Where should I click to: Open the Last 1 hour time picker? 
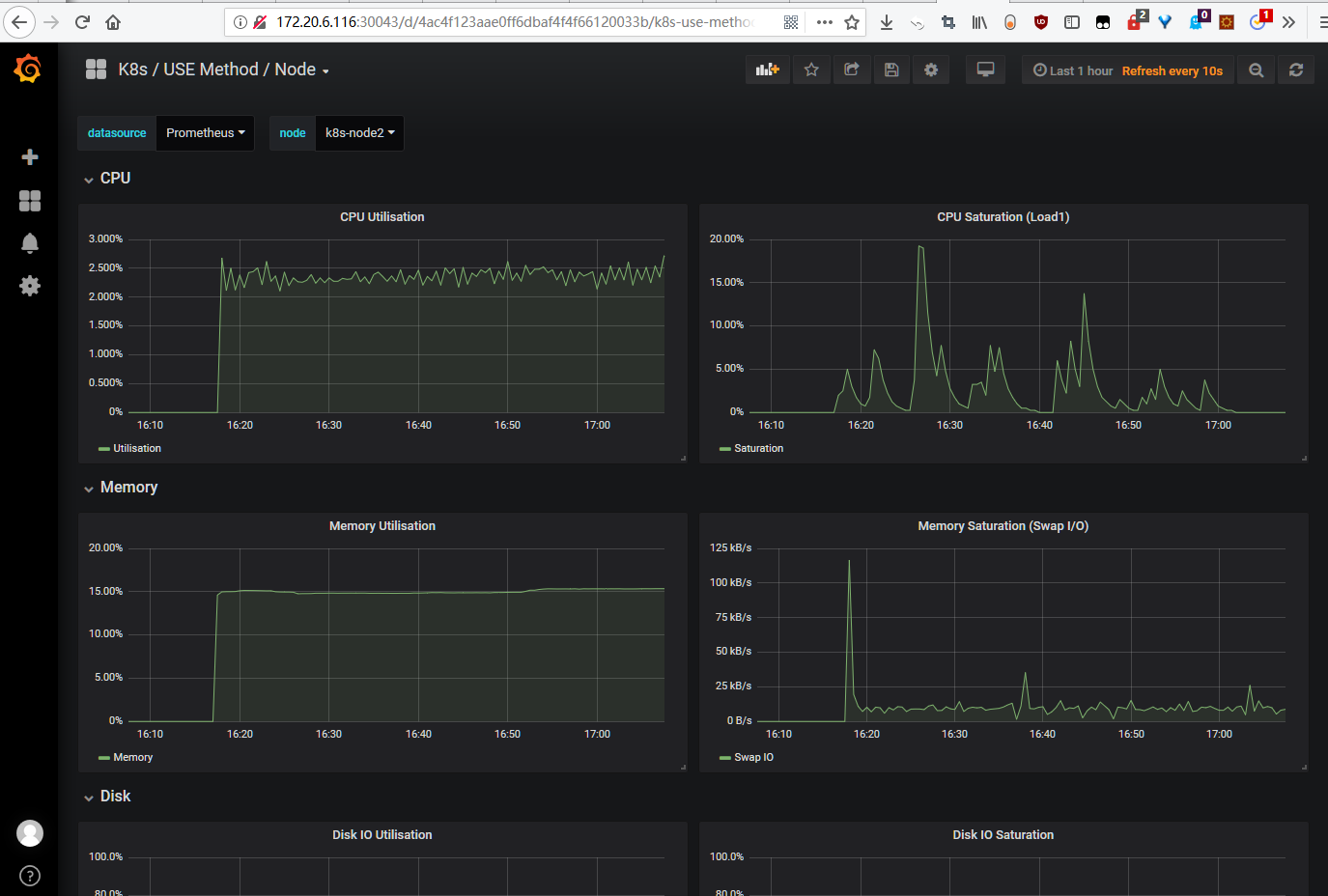1072,70
